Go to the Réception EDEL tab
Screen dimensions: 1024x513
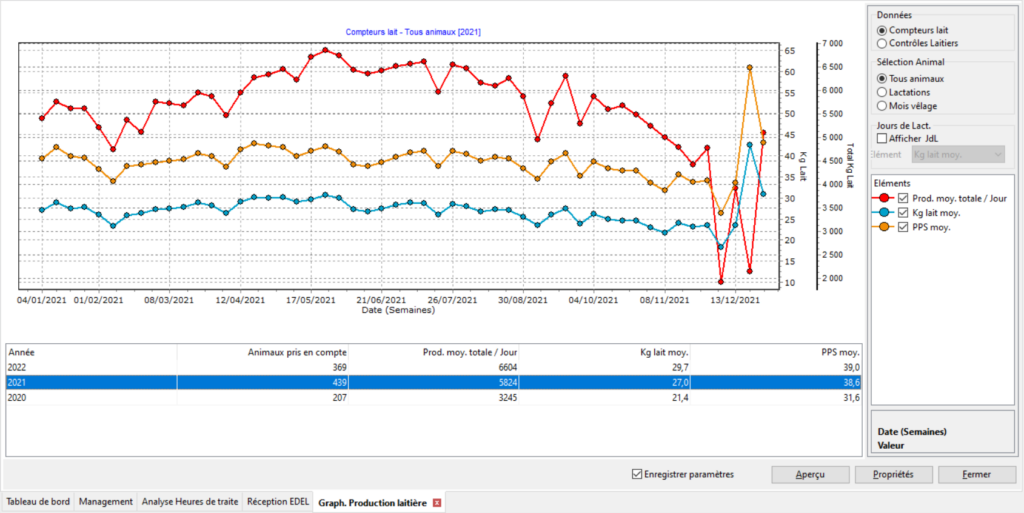click(278, 502)
